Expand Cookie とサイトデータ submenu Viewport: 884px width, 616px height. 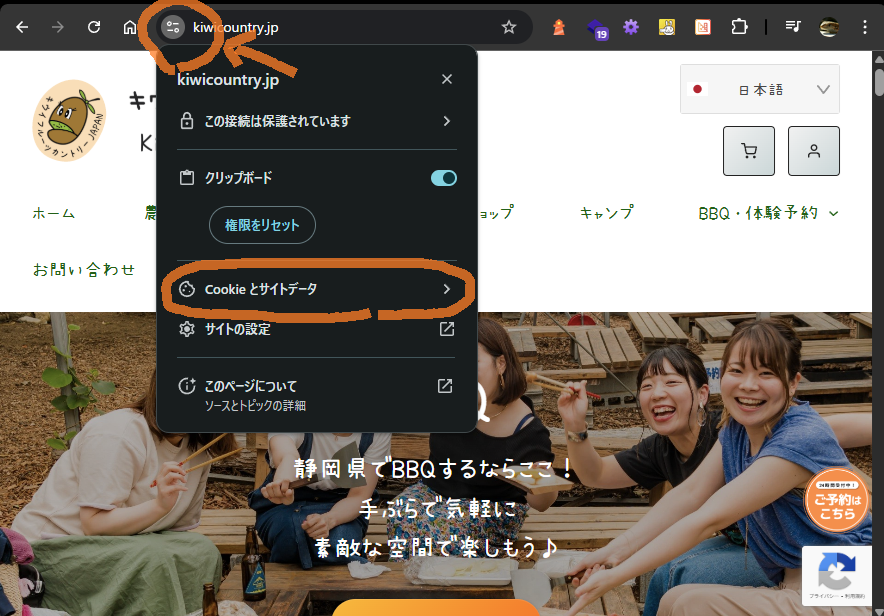point(315,290)
